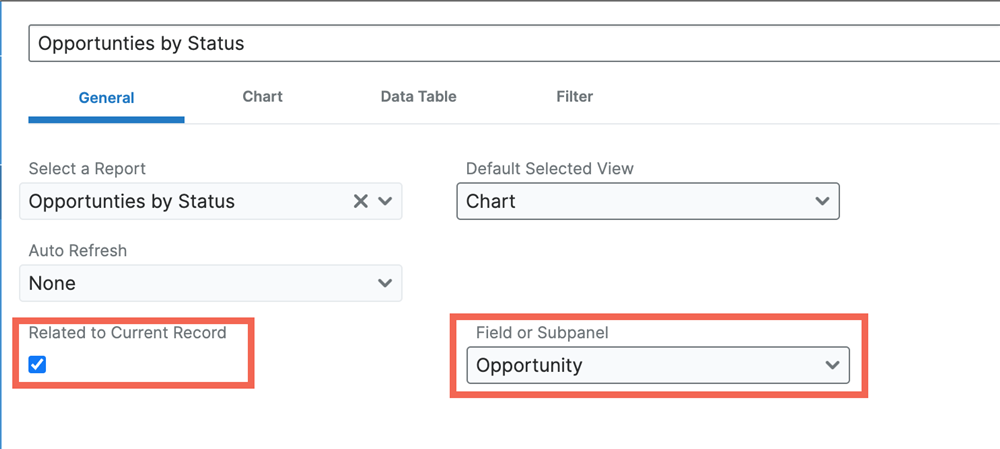Viewport: 1000px width, 449px height.
Task: Uncheck Related to Current Record checkbox
Action: point(38,365)
